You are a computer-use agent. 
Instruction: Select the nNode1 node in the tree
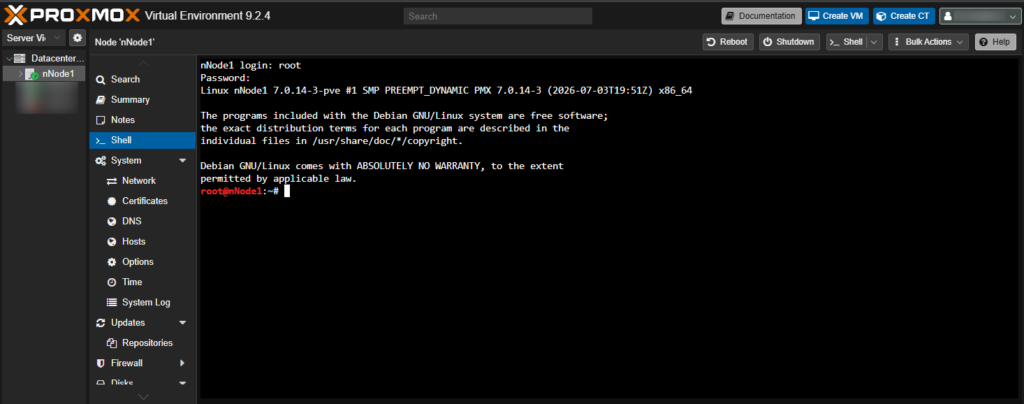click(58, 74)
